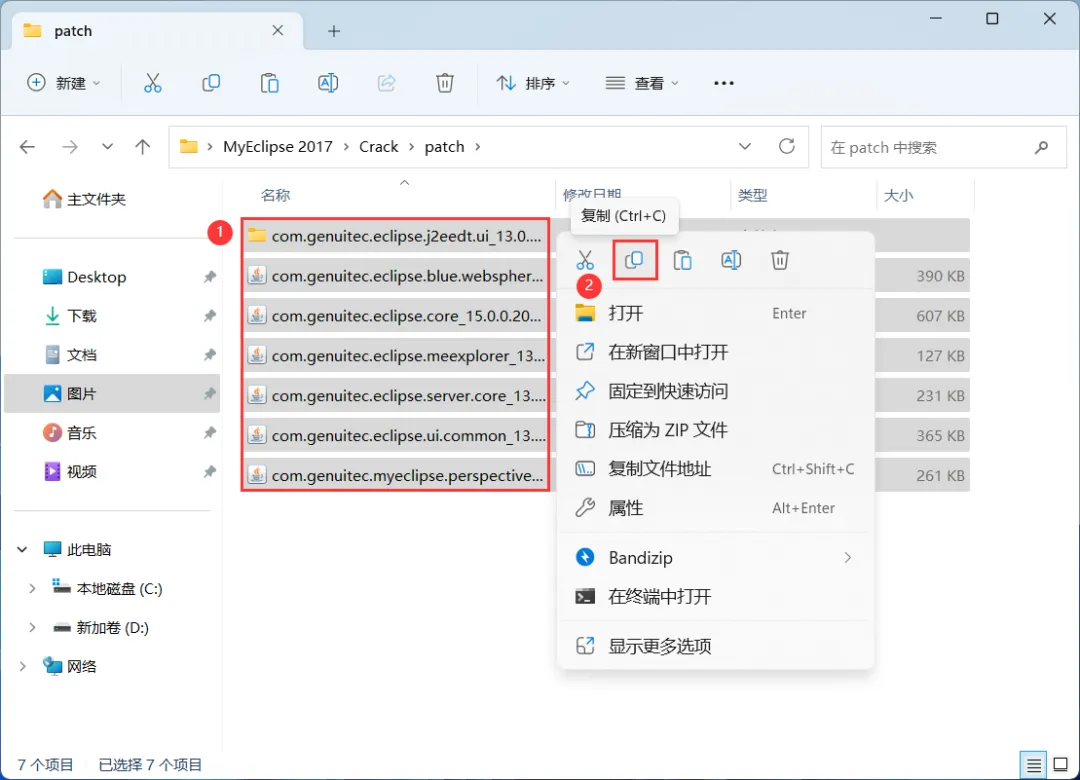Choose 压缩为 ZIP 文件 menu item
The image size is (1080, 780).
[x=715, y=430]
